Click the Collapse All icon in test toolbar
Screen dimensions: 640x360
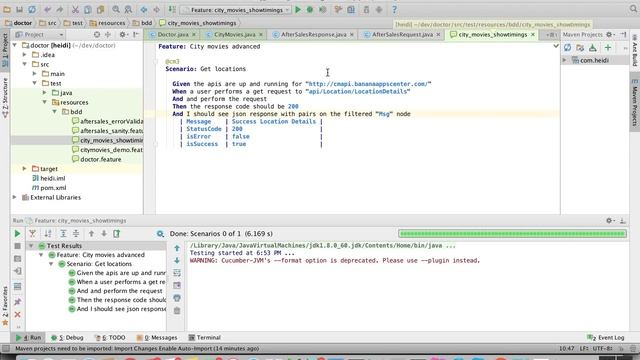coord(76,233)
